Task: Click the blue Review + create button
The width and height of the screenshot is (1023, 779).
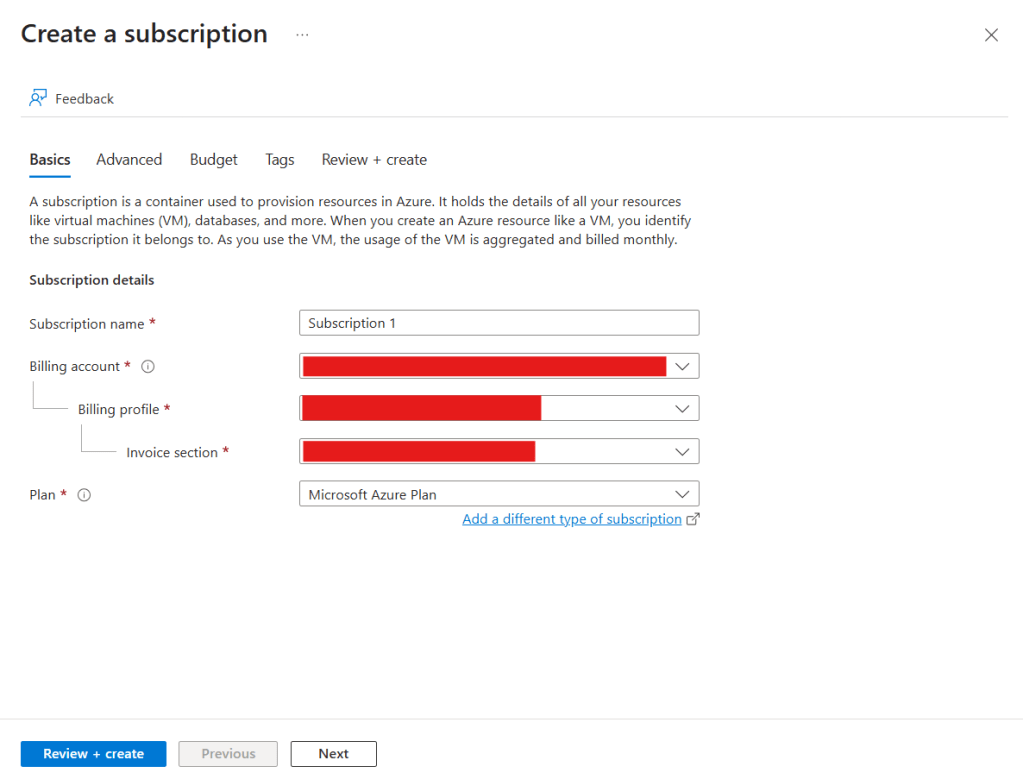Action: coord(93,754)
